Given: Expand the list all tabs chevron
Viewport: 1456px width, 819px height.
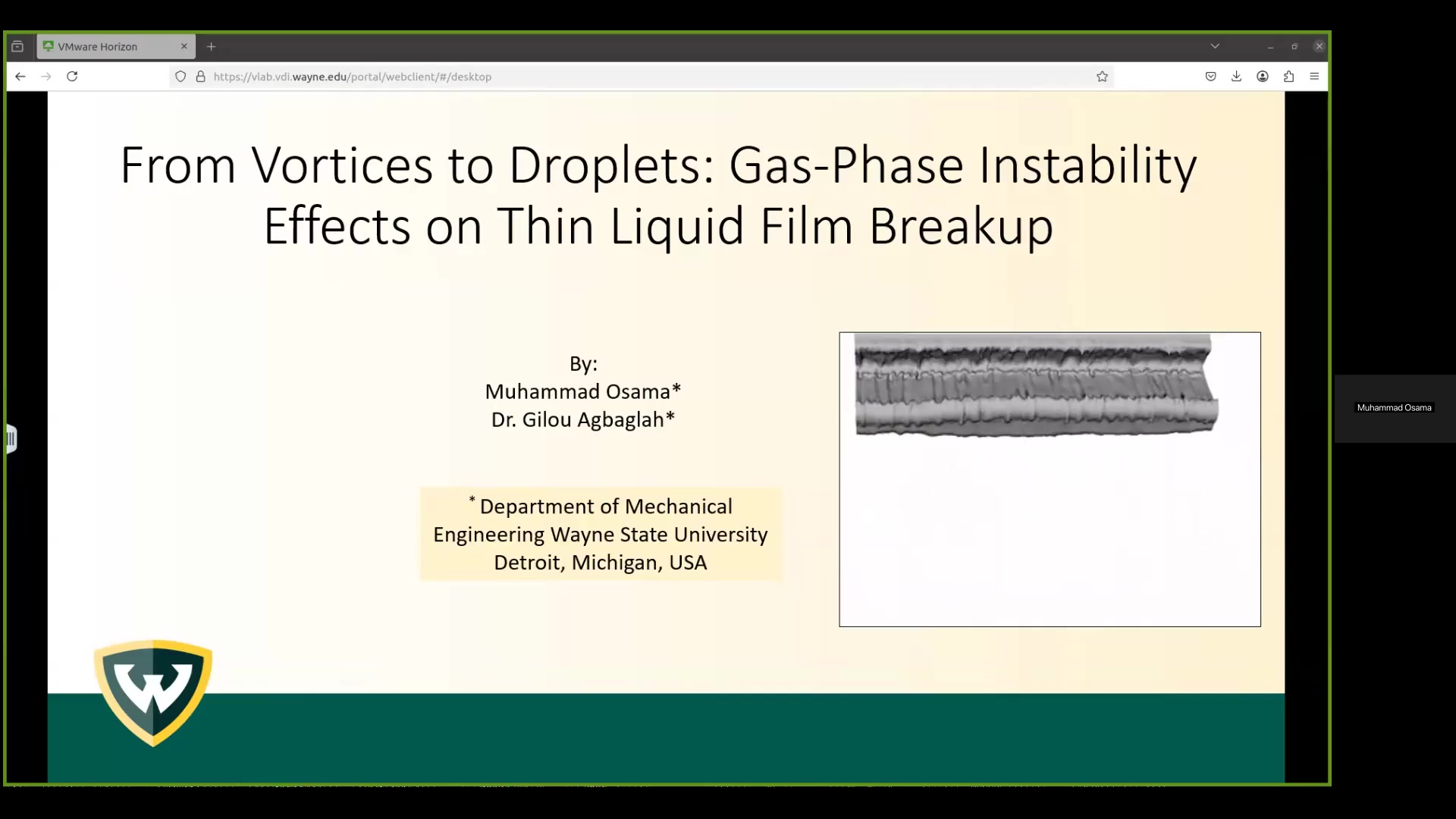Looking at the screenshot, I should (1215, 46).
